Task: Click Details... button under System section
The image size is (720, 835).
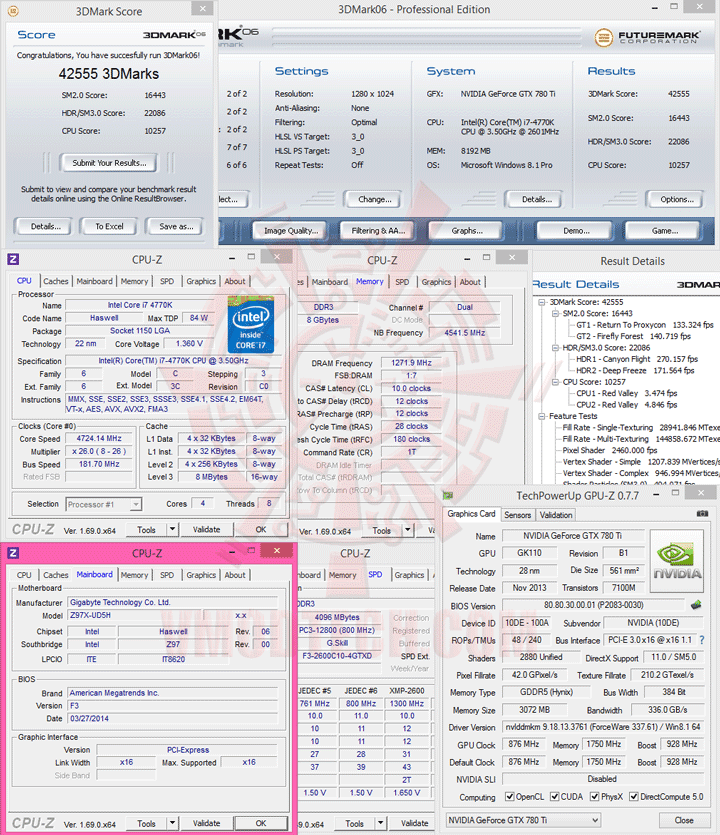Action: coord(536,199)
